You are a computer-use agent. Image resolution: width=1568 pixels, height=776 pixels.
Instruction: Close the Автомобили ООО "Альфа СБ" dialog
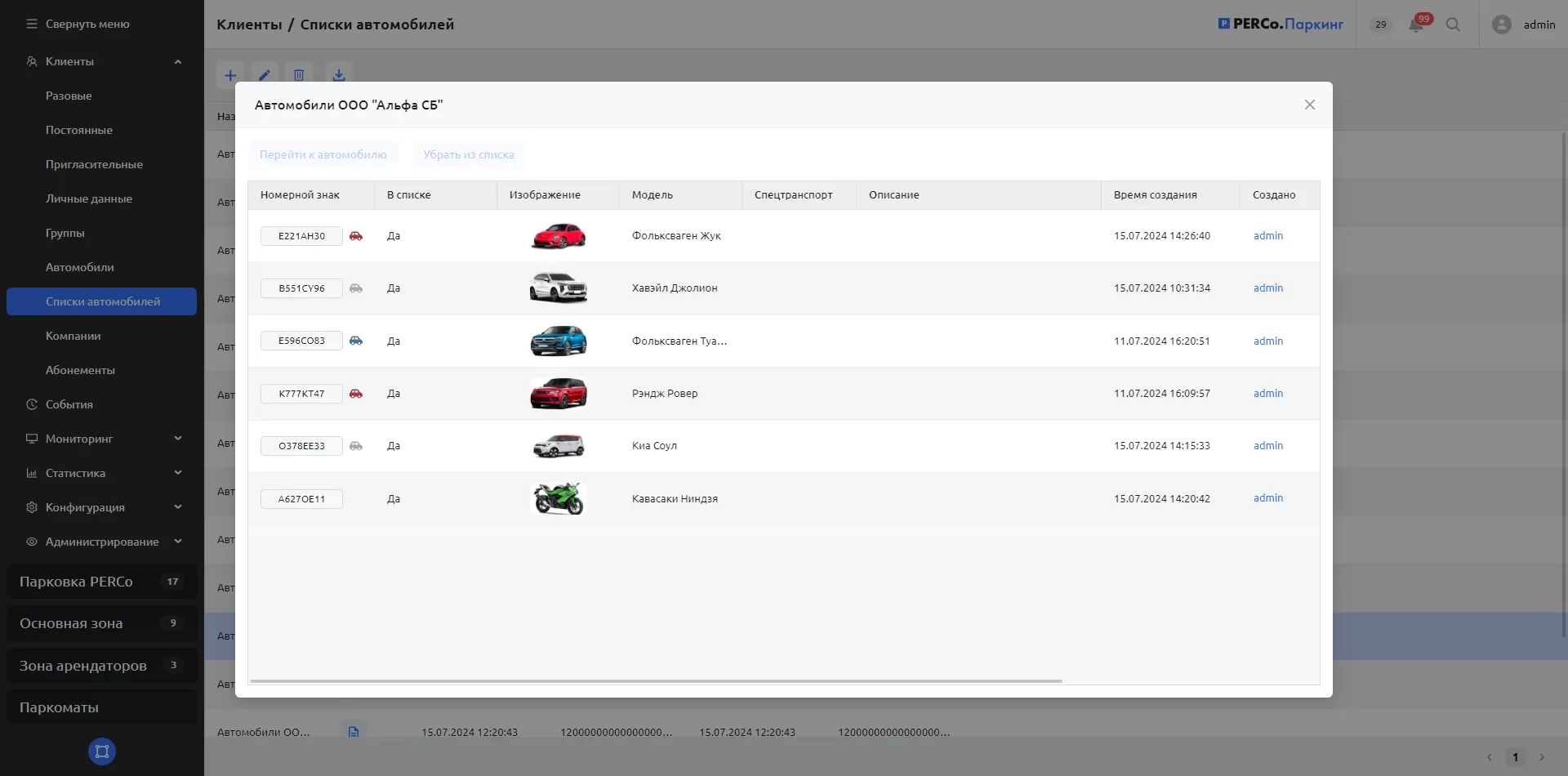1310,105
